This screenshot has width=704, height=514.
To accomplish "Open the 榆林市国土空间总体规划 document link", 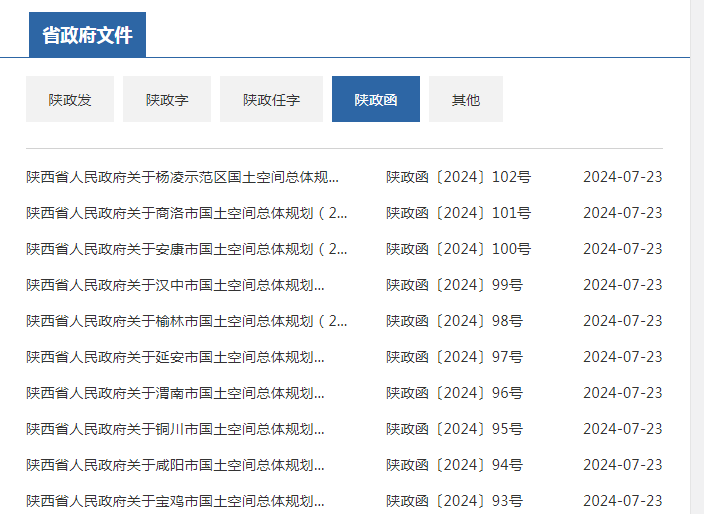I will 187,321.
